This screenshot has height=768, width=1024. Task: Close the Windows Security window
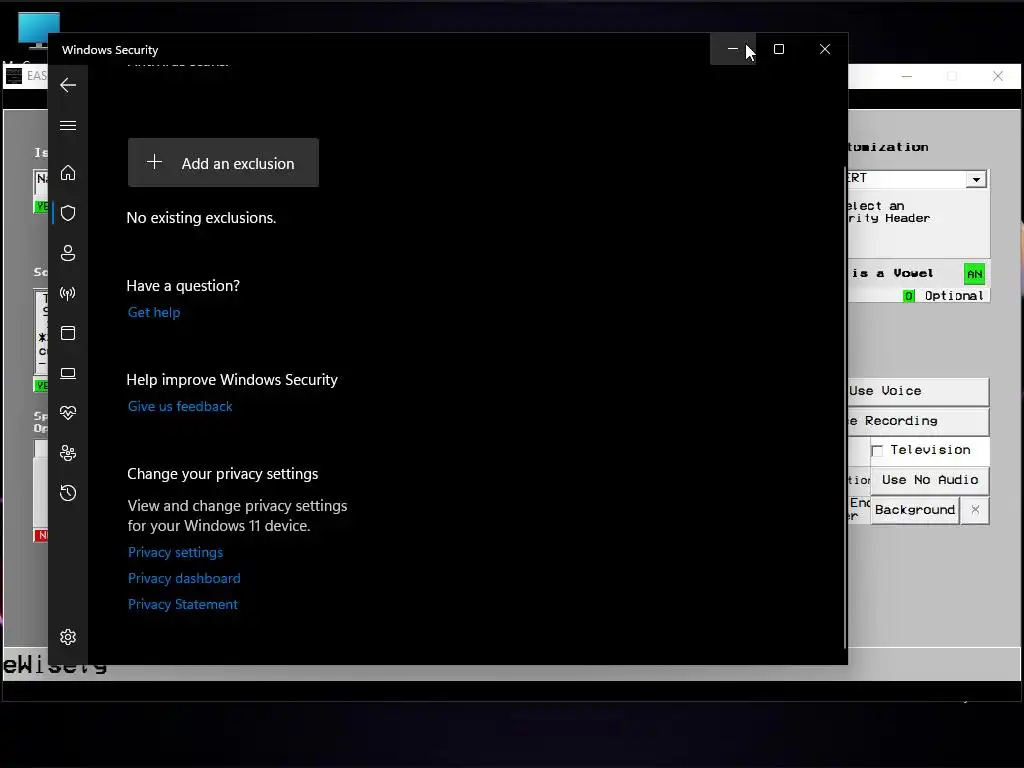point(825,49)
